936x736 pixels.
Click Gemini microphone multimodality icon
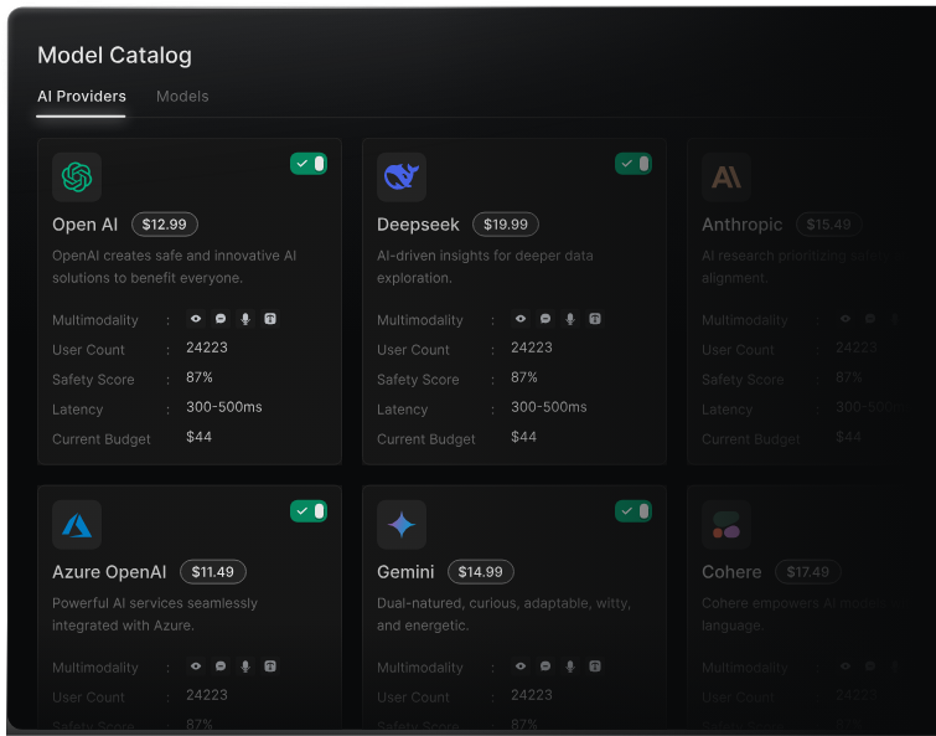click(570, 666)
